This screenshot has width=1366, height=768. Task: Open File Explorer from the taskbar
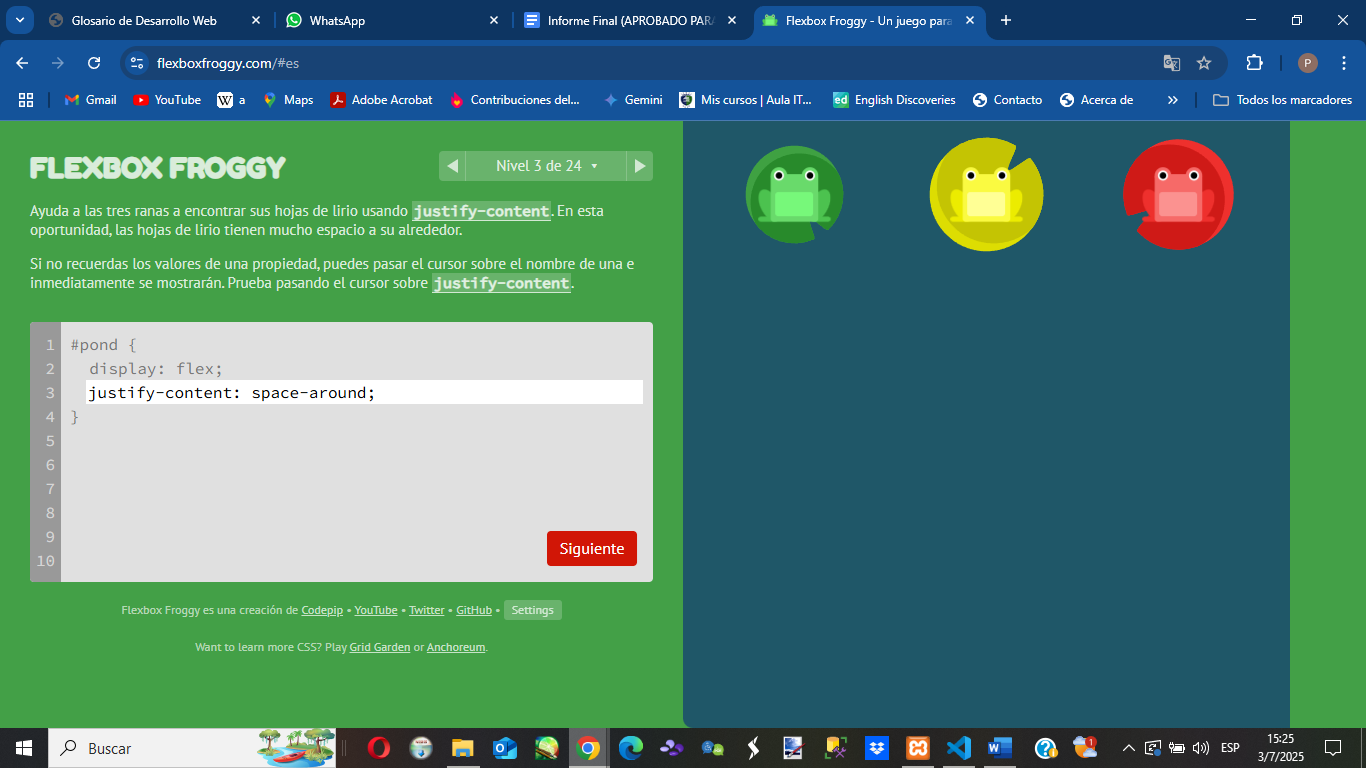pos(462,748)
